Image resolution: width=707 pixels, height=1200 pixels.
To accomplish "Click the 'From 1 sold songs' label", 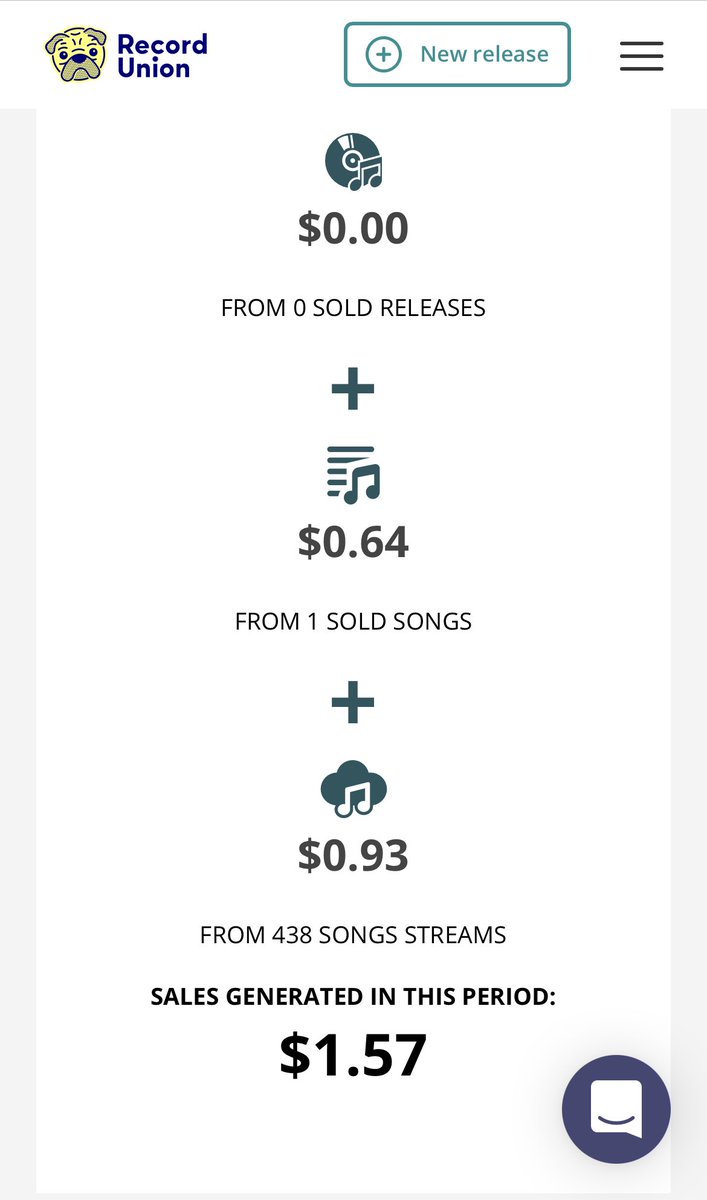I will point(353,622).
